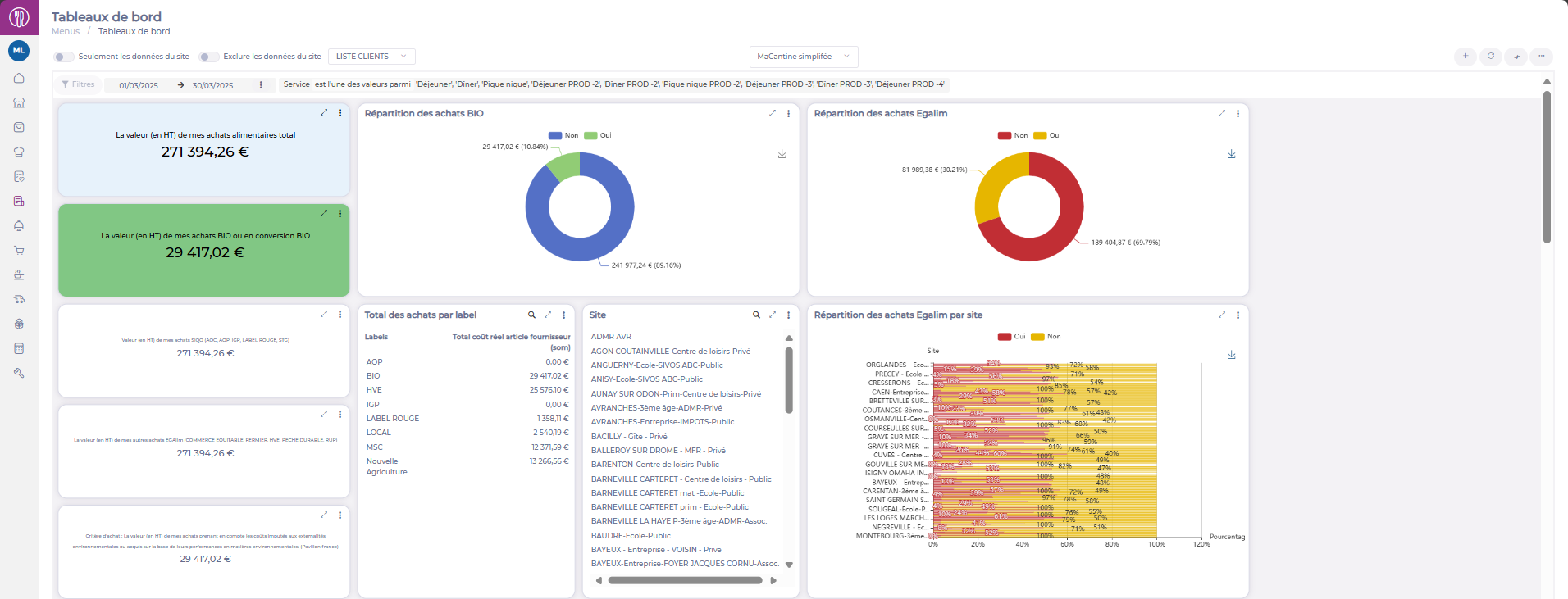This screenshot has height=599, width=1568.
Task: Open the LISTE CLIENTS dropdown
Action: (x=371, y=57)
